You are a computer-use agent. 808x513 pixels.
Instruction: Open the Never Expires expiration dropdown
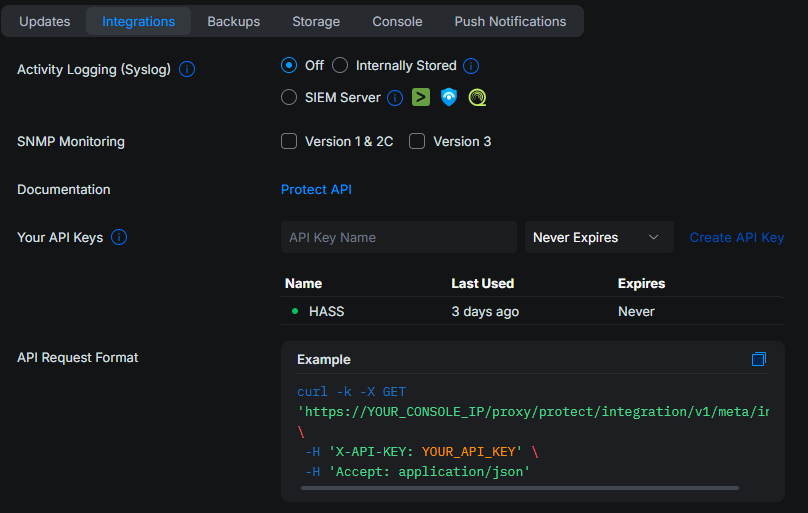pos(598,238)
